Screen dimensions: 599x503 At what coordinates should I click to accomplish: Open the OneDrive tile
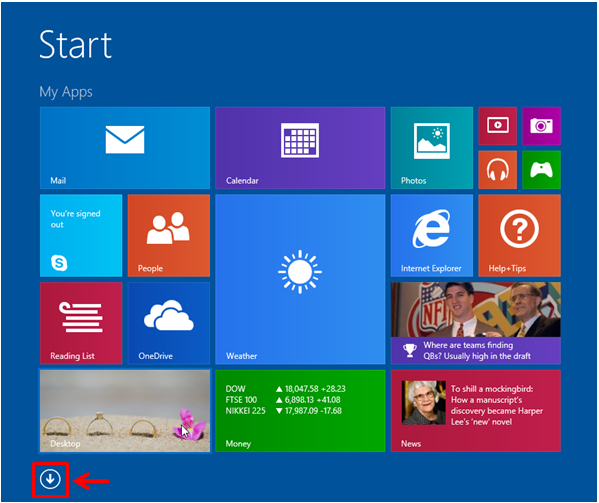(x=169, y=323)
